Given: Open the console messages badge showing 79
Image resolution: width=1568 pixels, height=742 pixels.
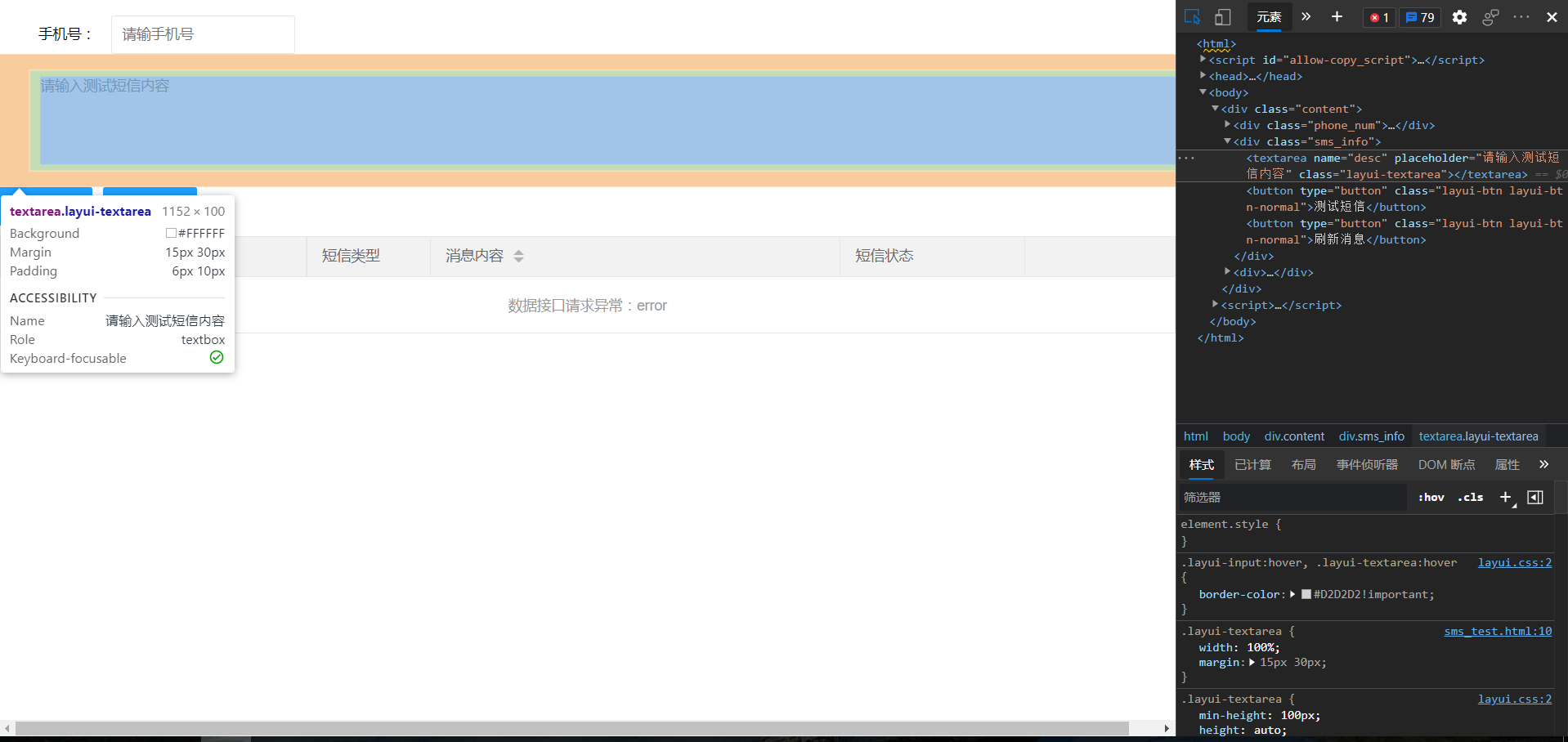Looking at the screenshot, I should (1420, 17).
